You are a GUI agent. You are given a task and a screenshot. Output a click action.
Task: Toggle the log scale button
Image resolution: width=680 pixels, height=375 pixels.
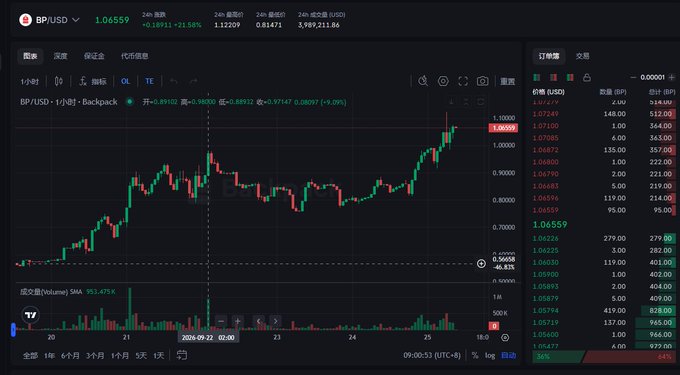click(x=490, y=355)
